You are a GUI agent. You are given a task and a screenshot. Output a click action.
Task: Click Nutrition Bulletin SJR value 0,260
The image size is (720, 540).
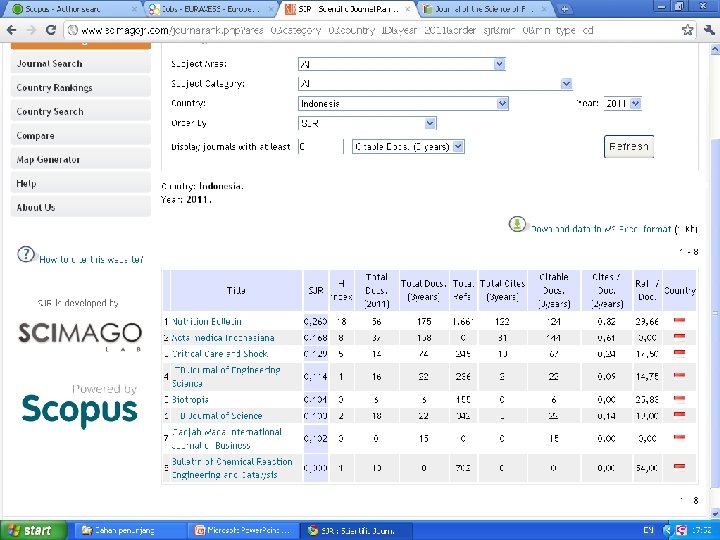coord(315,321)
